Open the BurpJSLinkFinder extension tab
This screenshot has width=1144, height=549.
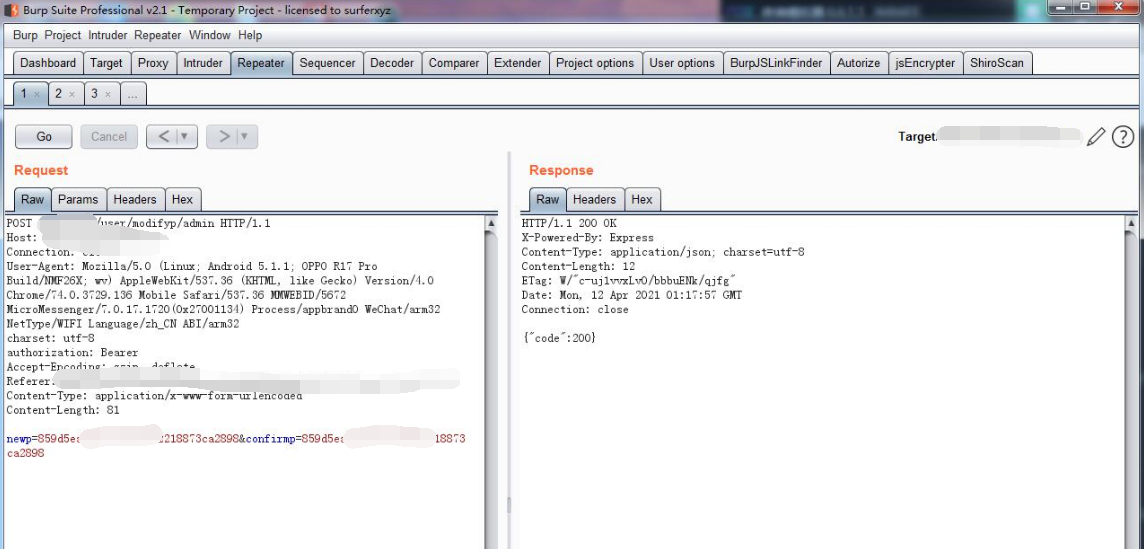776,63
